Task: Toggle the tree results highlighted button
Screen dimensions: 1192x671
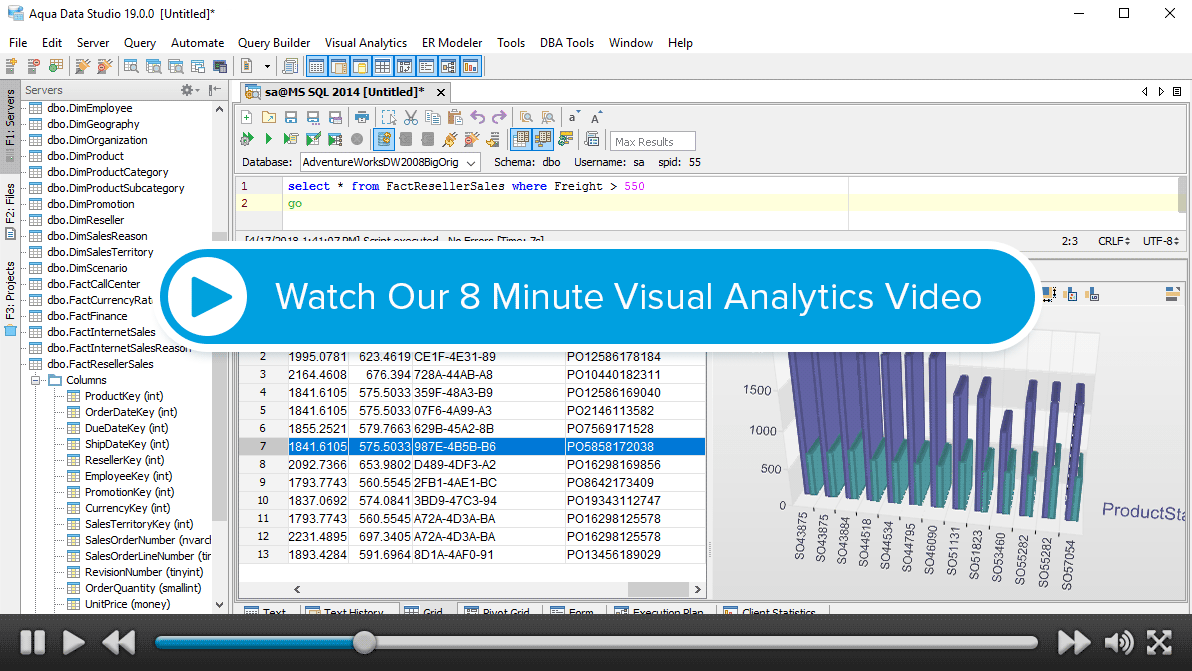Action: [x=543, y=139]
